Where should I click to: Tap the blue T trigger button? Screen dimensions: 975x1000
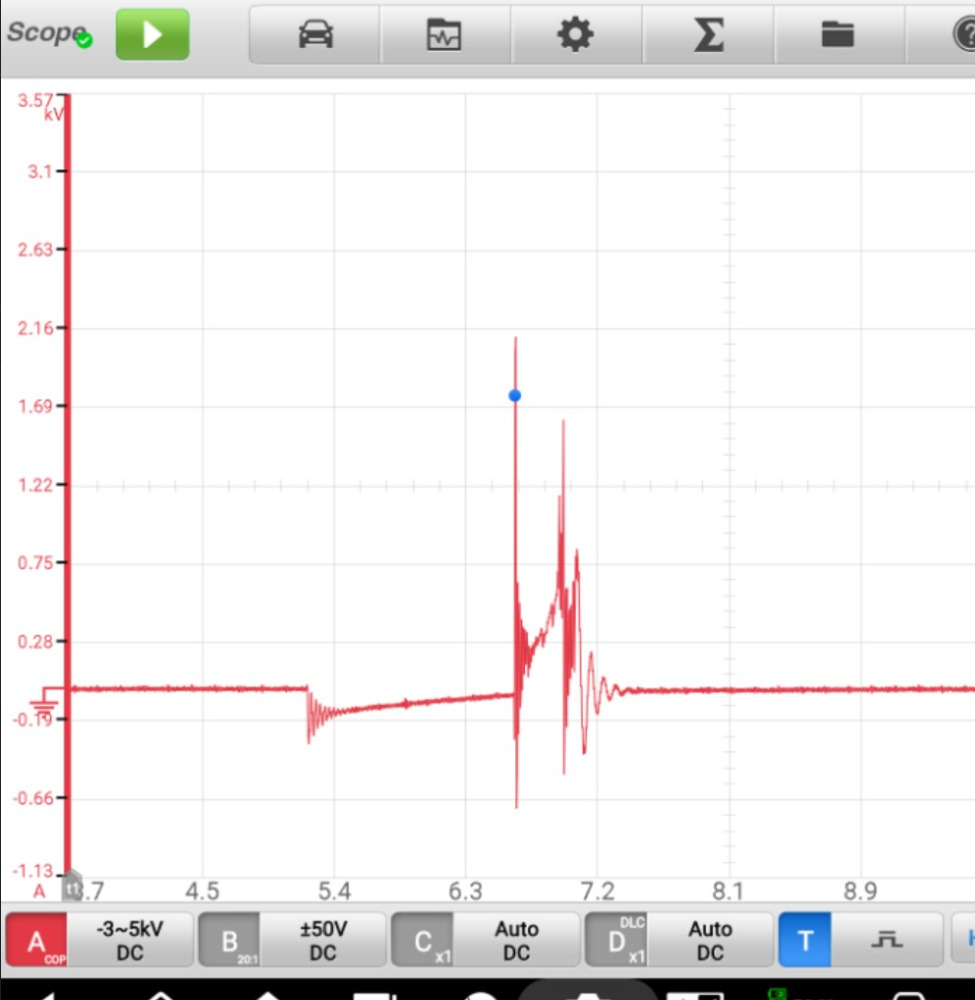pyautogui.click(x=804, y=940)
